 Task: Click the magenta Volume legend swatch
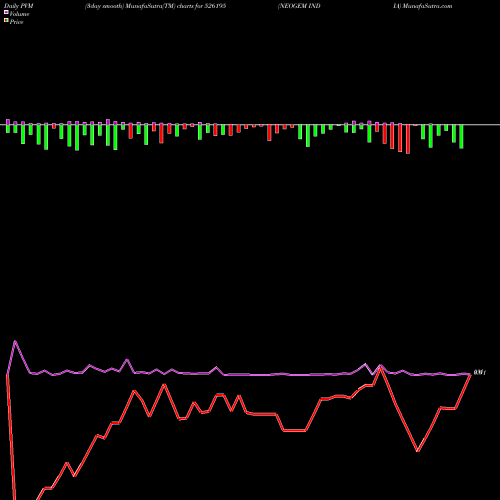click(x=6, y=12)
